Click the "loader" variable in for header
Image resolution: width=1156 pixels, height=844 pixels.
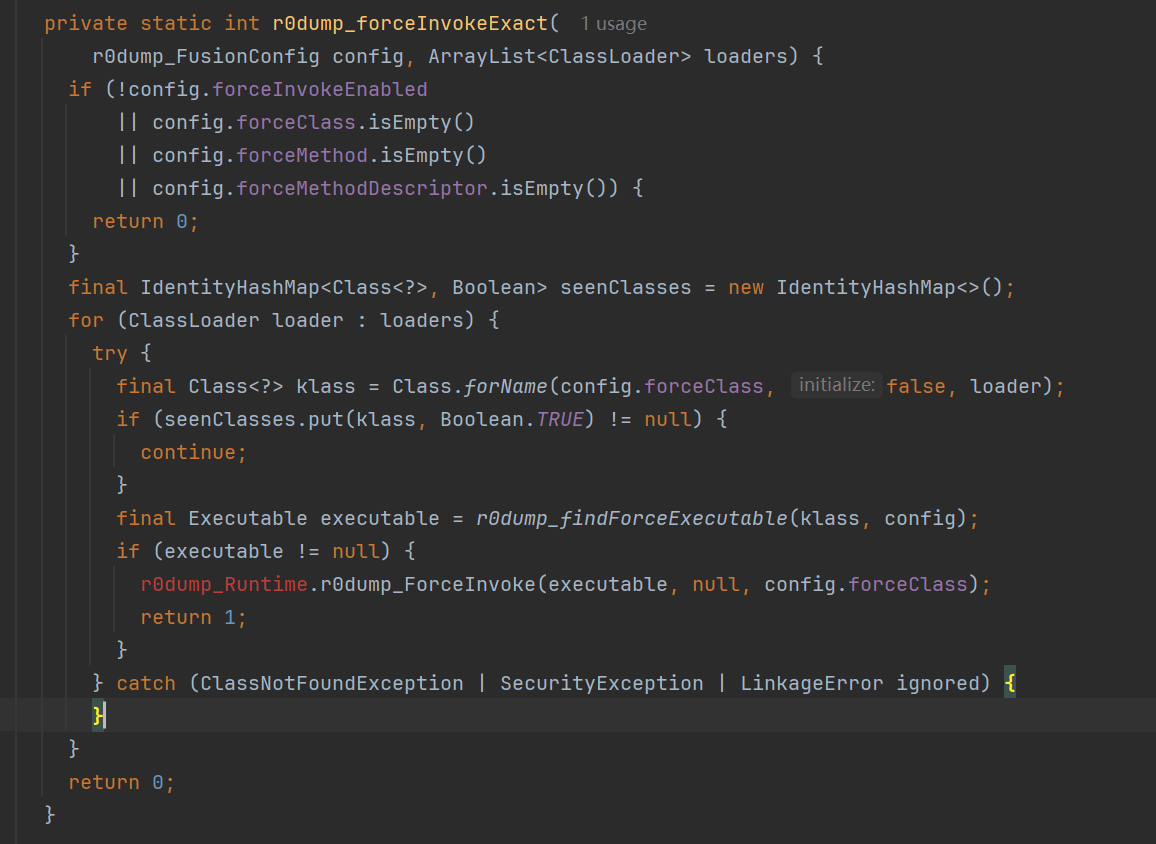(307, 321)
